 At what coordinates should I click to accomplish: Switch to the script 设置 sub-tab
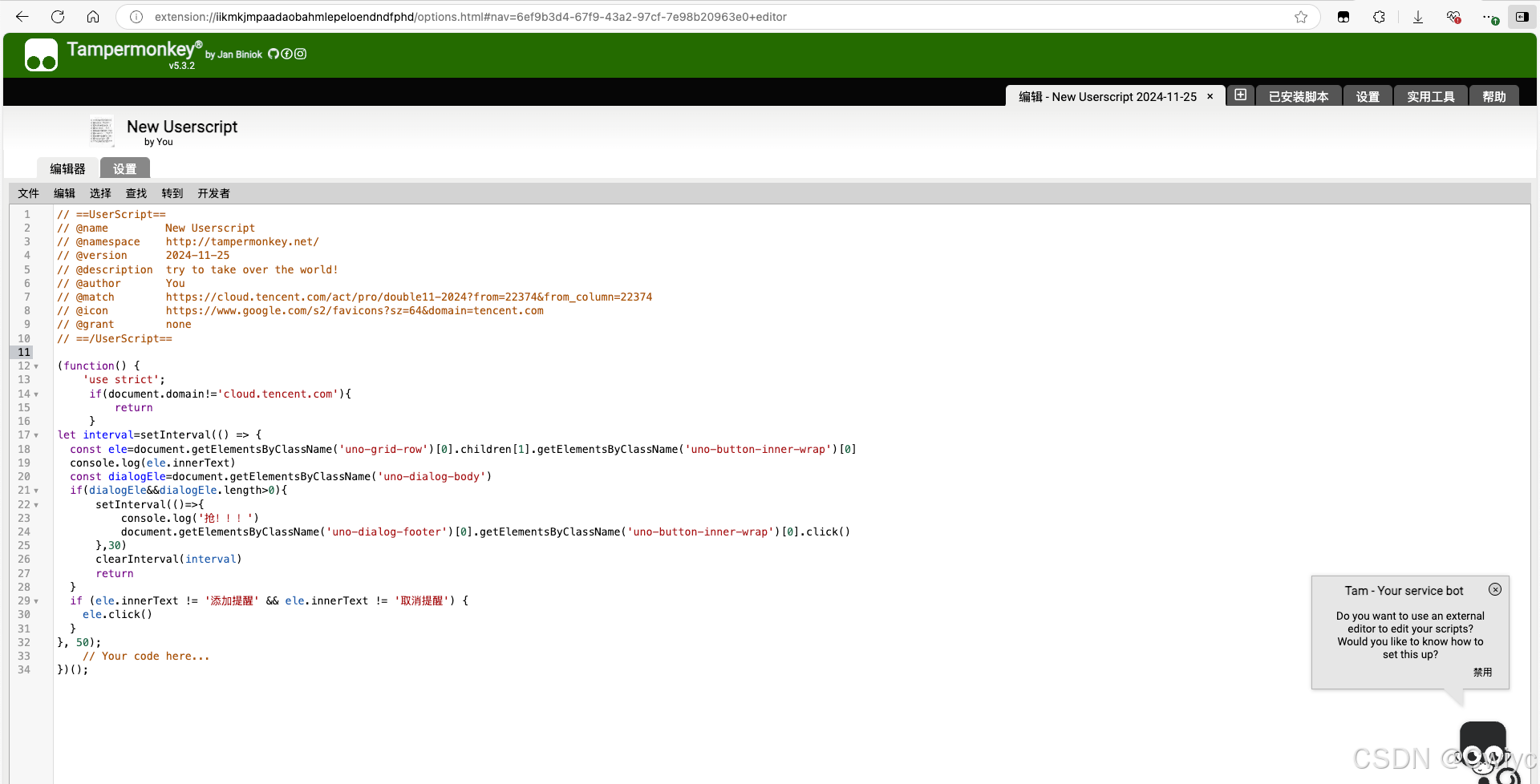click(124, 168)
